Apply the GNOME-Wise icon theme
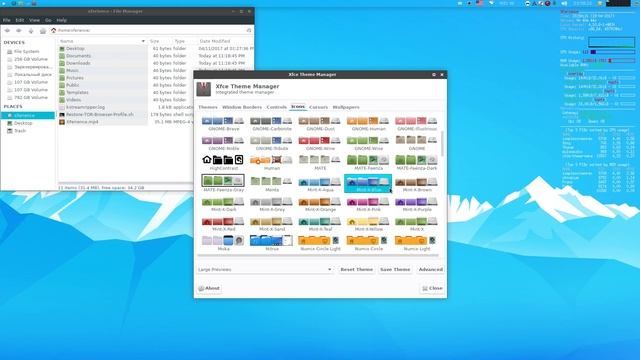 [368, 143]
